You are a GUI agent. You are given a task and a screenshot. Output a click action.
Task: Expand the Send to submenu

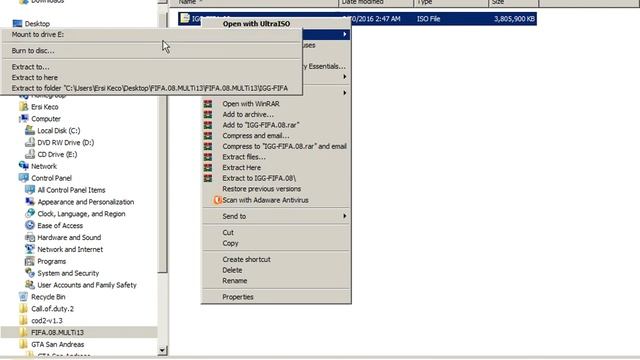276,216
